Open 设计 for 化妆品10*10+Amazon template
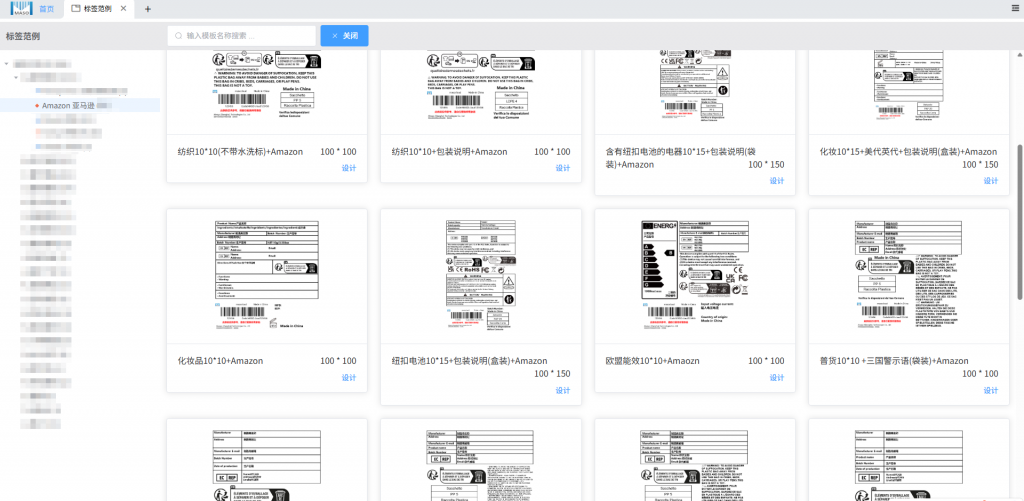This screenshot has width=1024, height=501. click(349, 377)
